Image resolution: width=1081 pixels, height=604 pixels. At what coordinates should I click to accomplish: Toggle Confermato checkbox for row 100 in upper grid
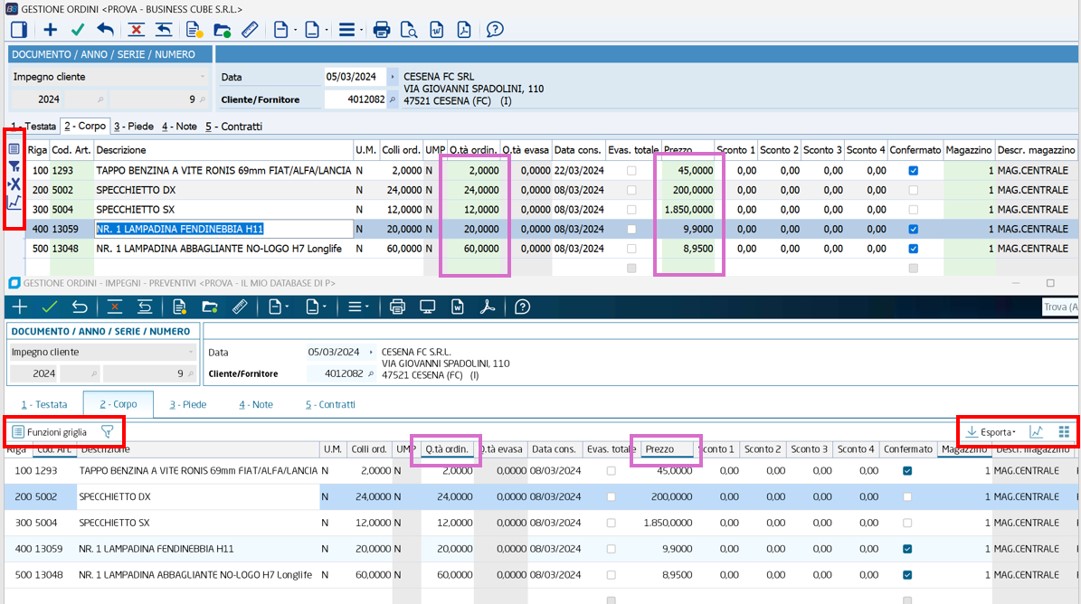(914, 171)
